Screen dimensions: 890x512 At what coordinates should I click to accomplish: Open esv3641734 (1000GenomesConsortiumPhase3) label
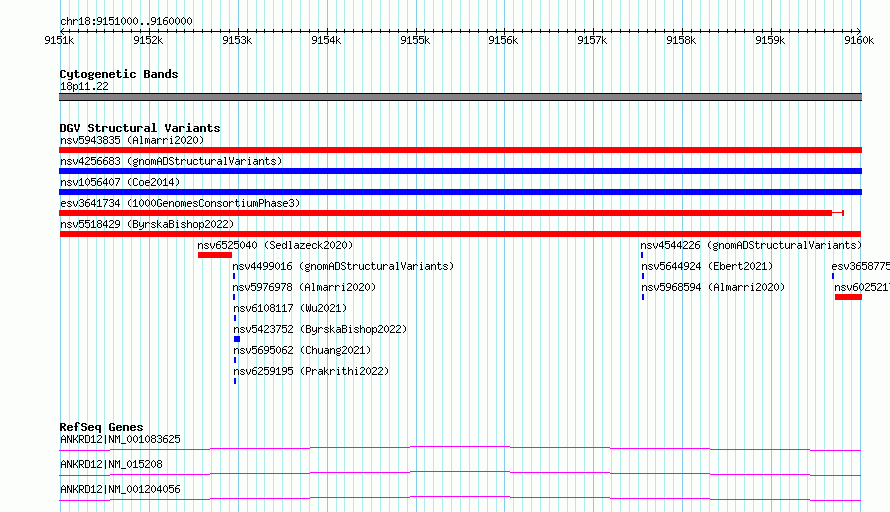pyautogui.click(x=180, y=203)
